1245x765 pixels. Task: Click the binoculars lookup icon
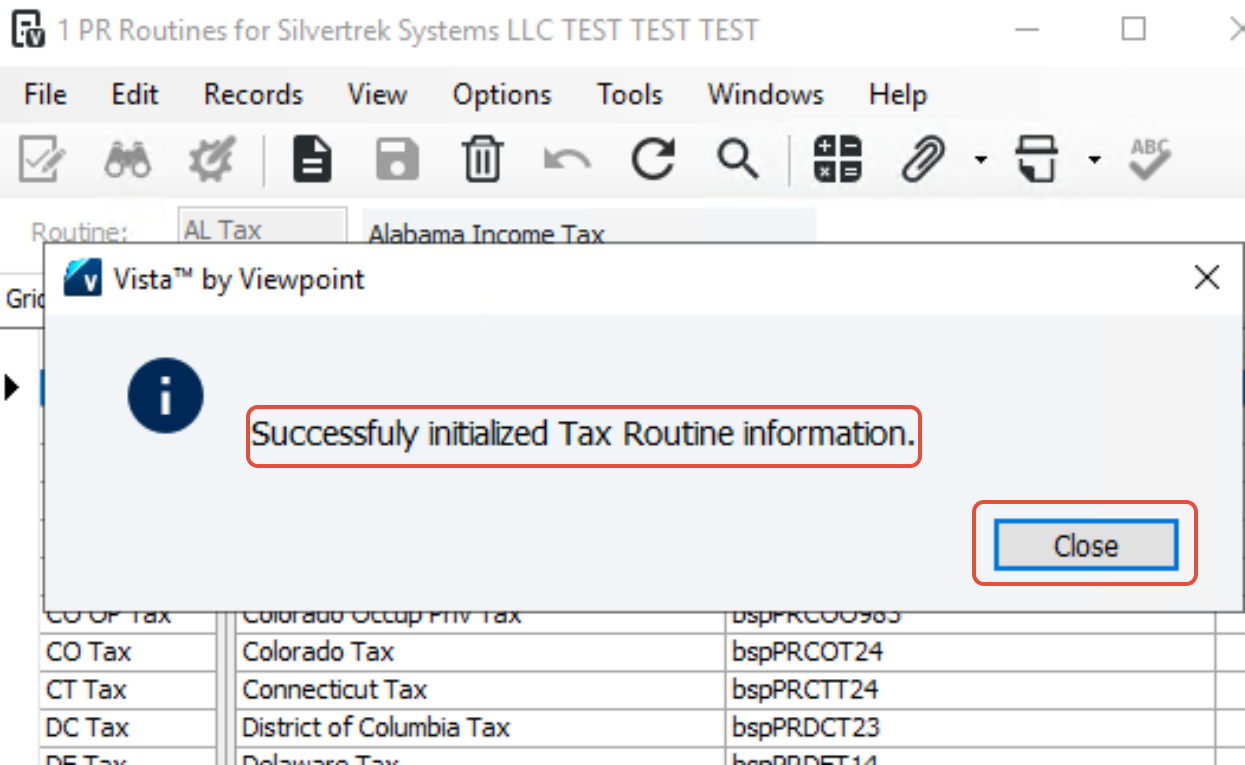tap(128, 159)
